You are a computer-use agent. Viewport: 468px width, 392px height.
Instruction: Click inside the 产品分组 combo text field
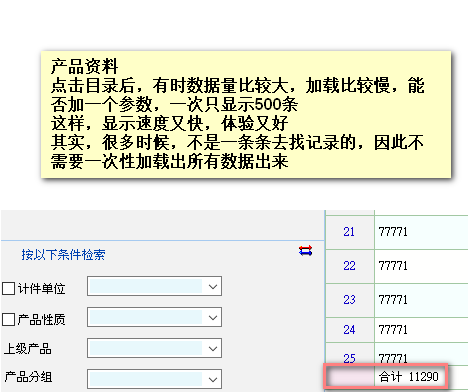pos(146,379)
